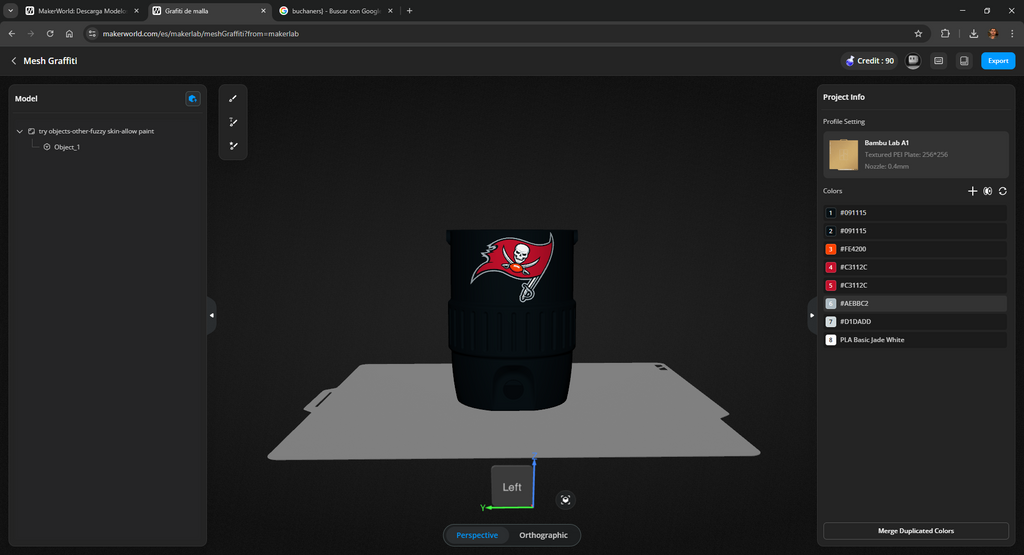Collapse the try objects tree node
This screenshot has width=1024, height=555.
(20, 131)
